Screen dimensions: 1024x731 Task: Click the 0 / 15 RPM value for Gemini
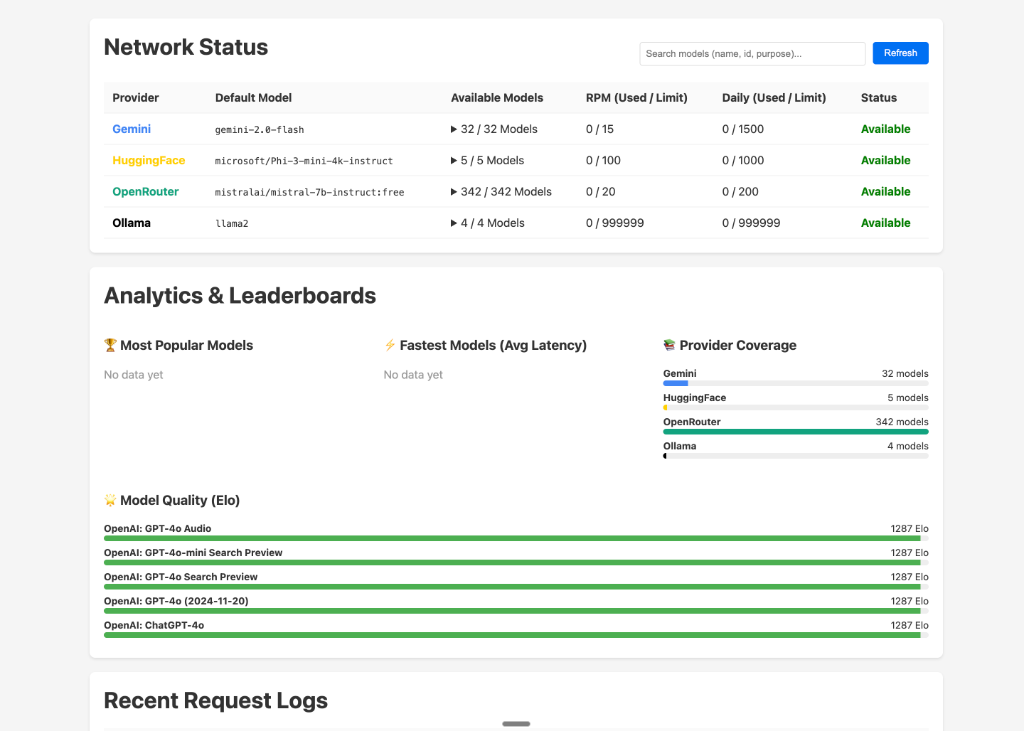[x=600, y=129]
